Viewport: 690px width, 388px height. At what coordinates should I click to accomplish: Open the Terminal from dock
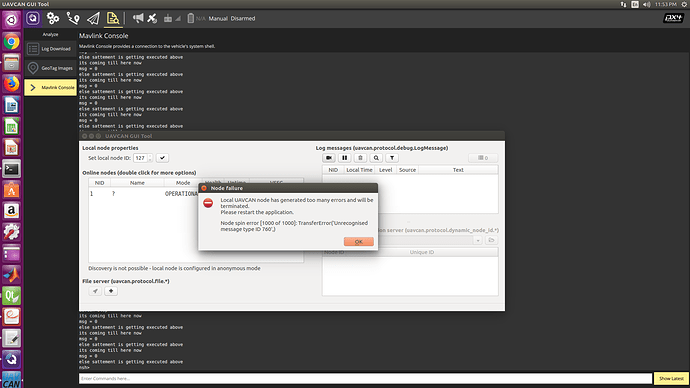(11, 168)
